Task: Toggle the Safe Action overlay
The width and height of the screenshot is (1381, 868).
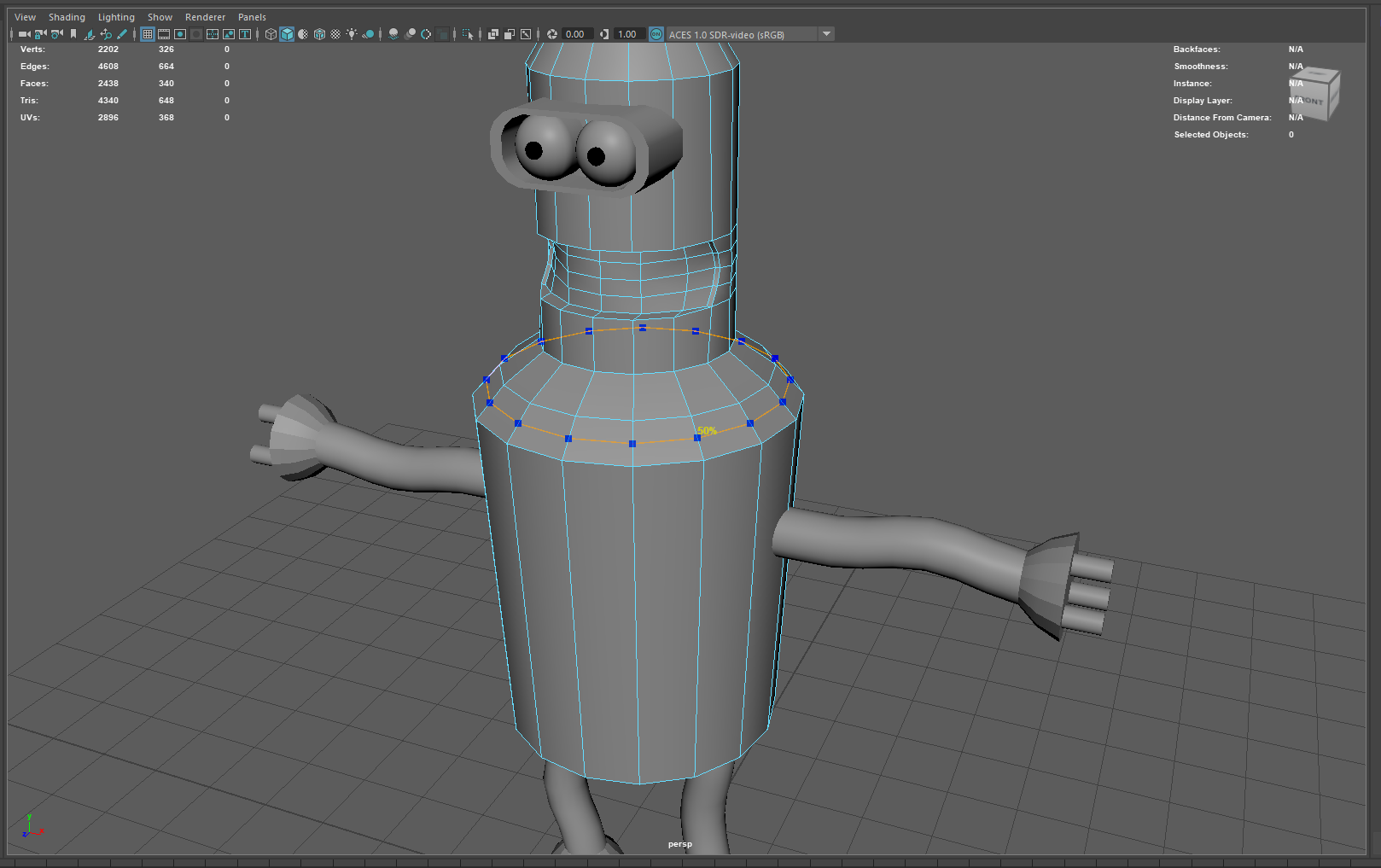Action: (x=229, y=34)
